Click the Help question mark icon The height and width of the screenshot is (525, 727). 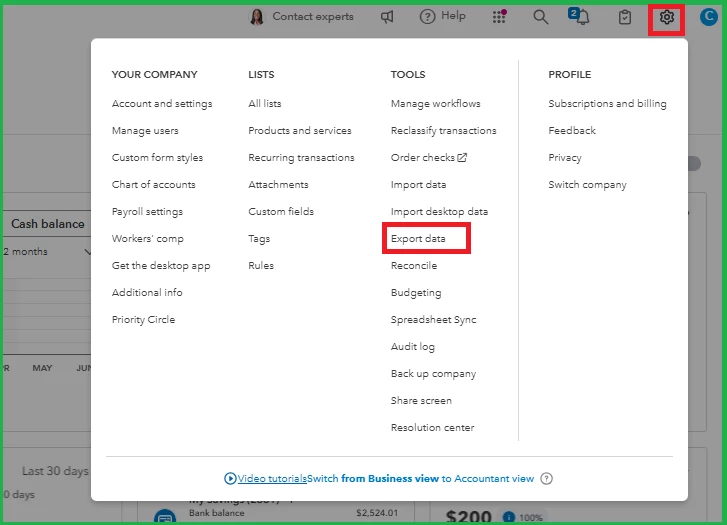click(427, 17)
